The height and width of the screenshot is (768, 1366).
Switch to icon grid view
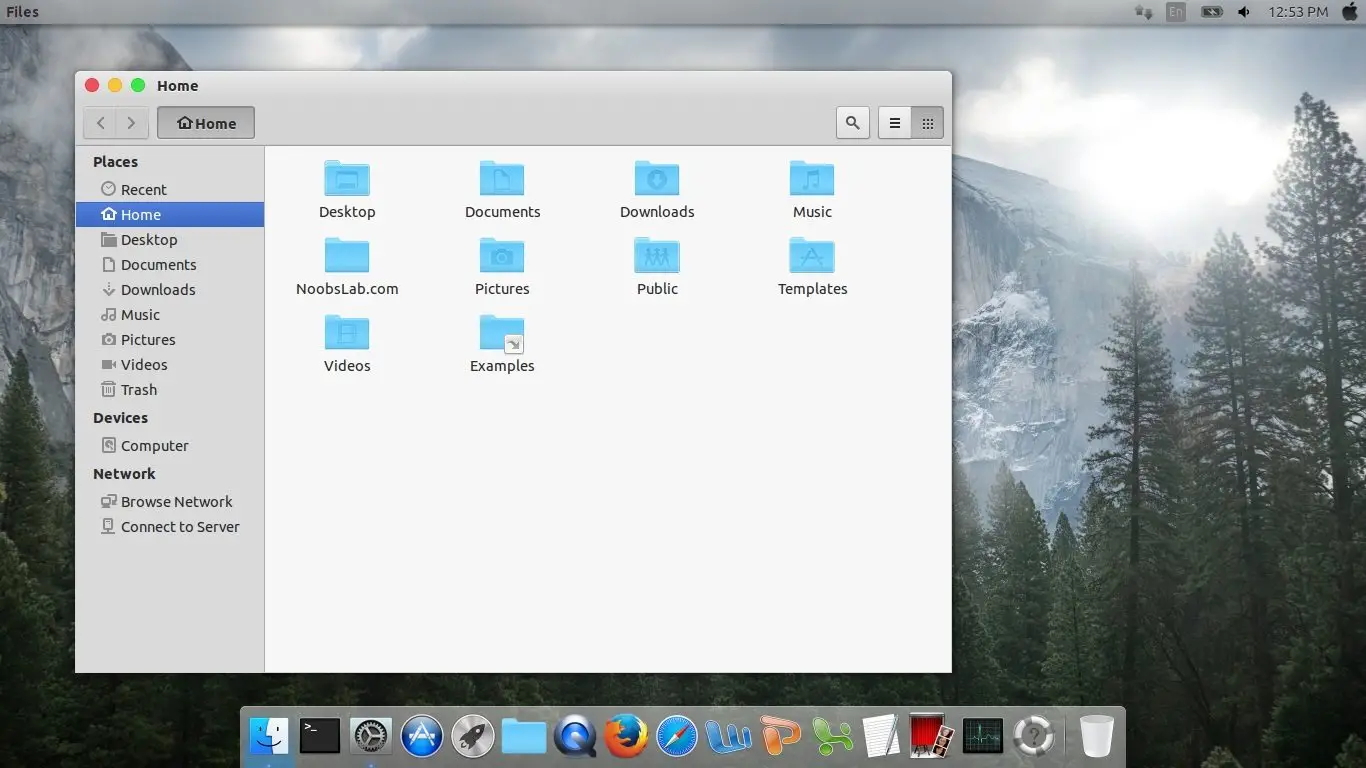point(927,123)
